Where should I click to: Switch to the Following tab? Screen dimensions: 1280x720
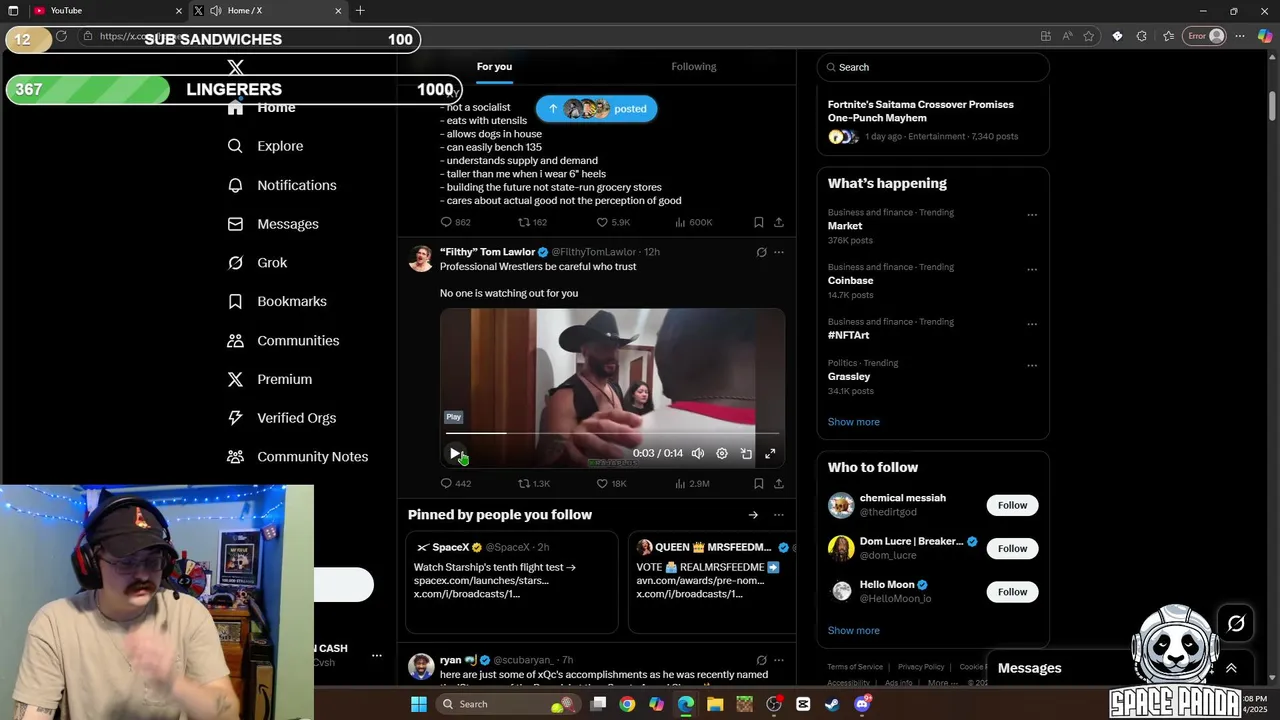coord(694,67)
